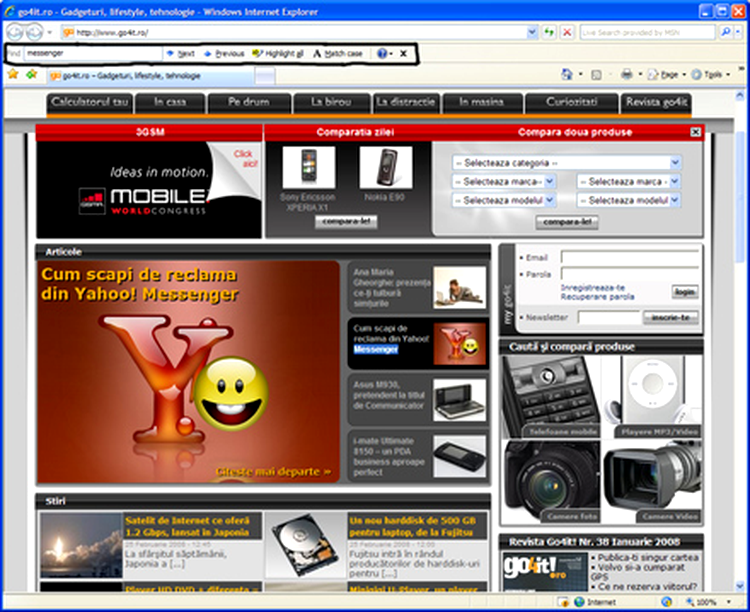Toggle Match case in Find bar
Viewport: 750px width, 612px height.
[338, 54]
